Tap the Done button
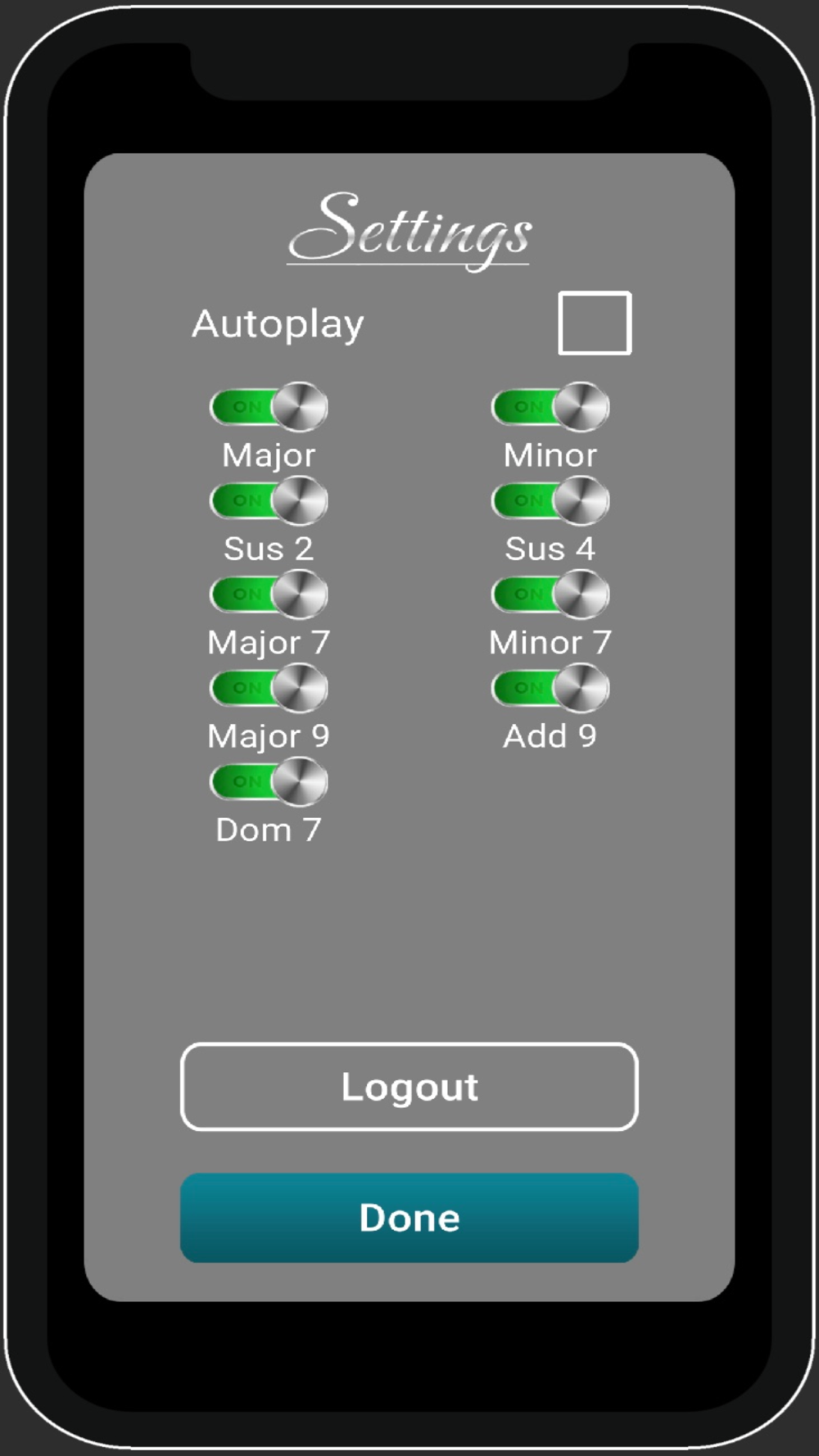This screenshot has width=819, height=1456. pos(409,1218)
